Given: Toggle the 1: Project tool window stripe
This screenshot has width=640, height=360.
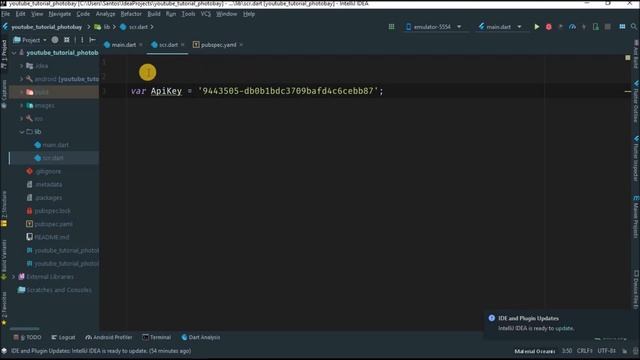Looking at the screenshot, I should click(4, 54).
